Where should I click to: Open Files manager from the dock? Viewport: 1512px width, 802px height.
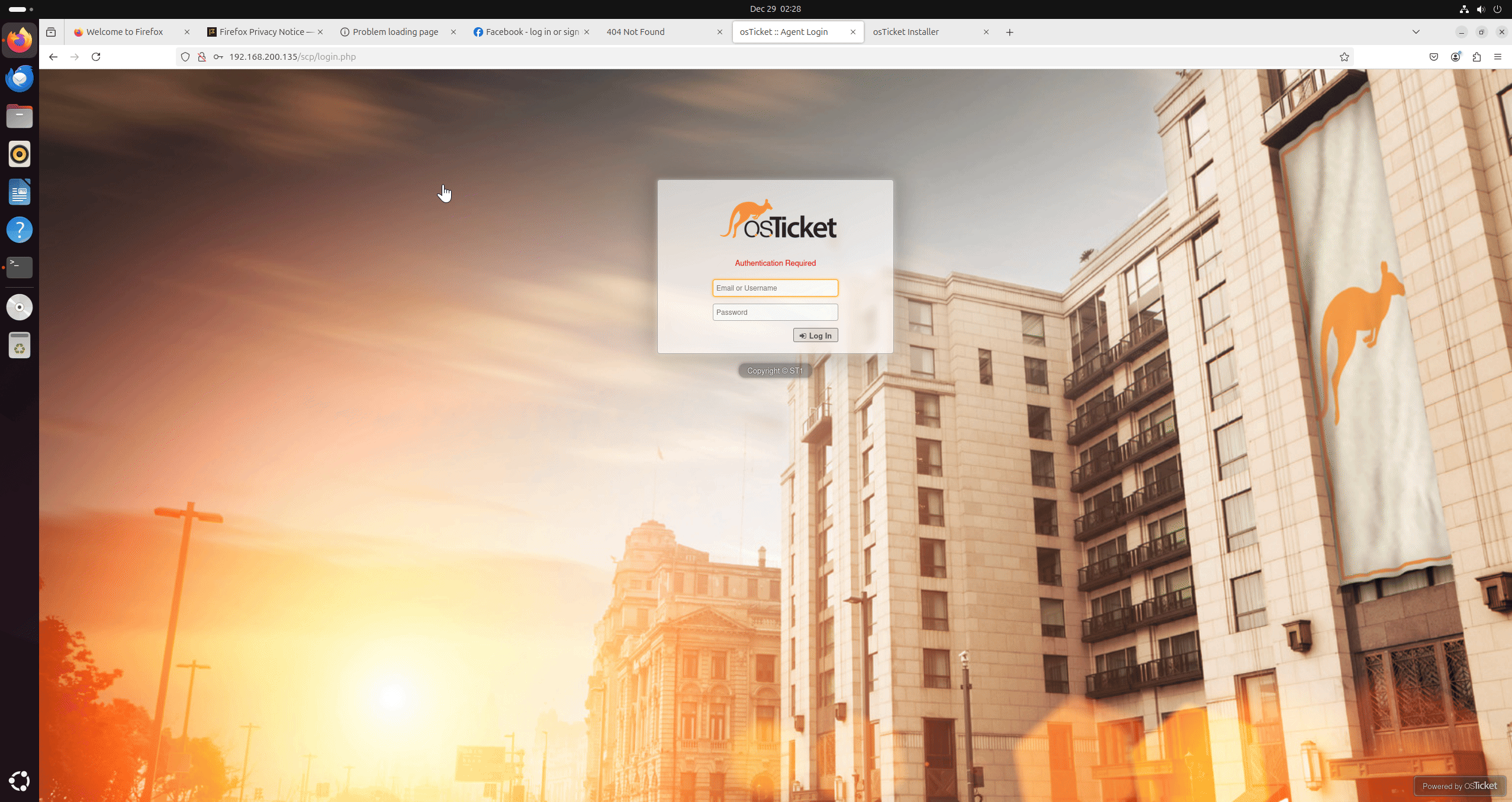click(20, 117)
